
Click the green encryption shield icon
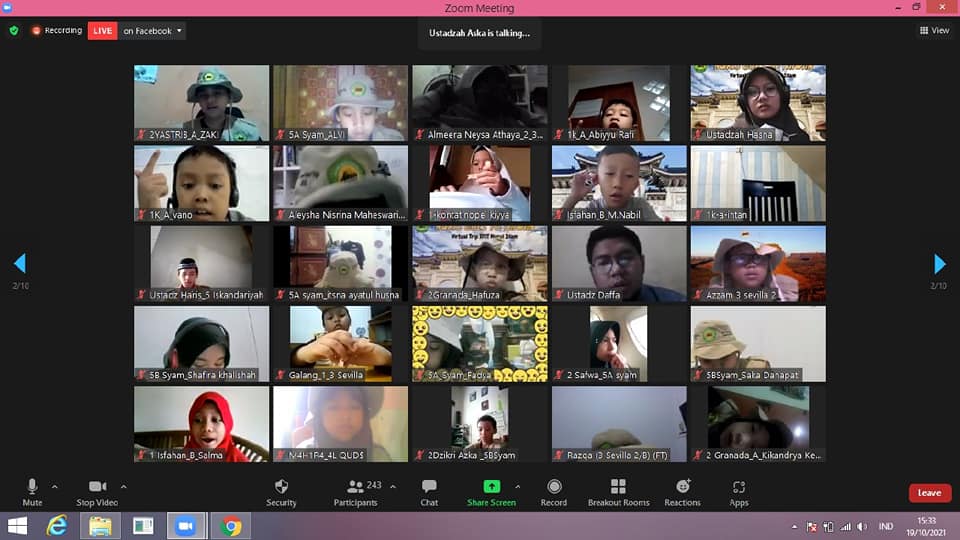pos(14,31)
